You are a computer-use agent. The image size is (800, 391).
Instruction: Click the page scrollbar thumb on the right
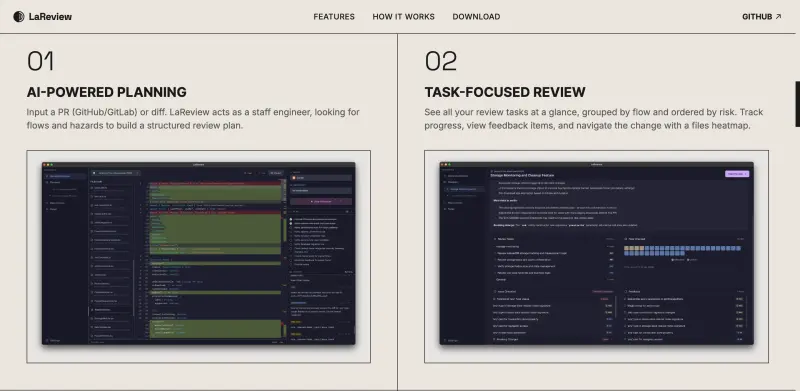[797, 104]
